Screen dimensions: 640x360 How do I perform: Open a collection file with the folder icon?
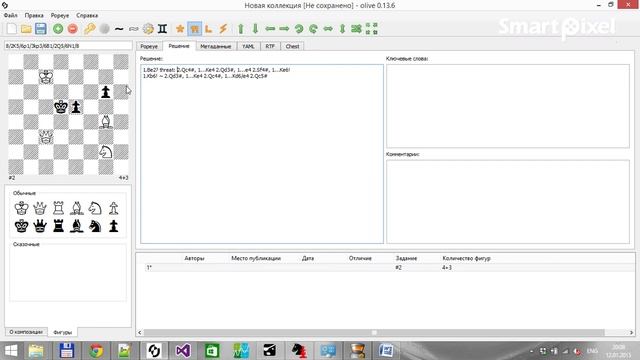26,29
